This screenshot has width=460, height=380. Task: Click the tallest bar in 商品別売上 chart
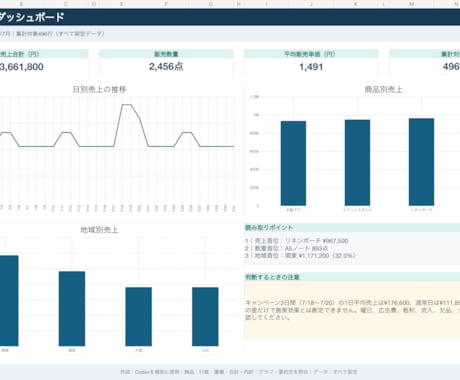(x=421, y=162)
